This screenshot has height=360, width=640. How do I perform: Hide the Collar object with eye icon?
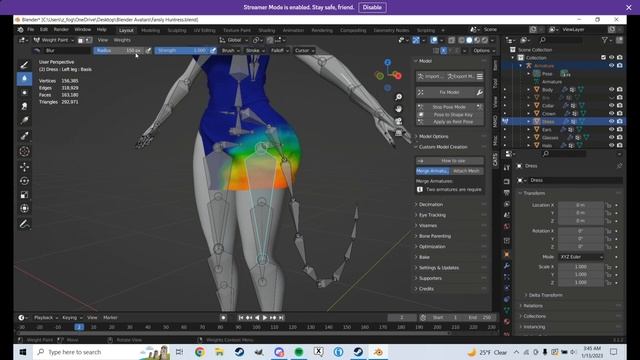[x=611, y=105]
